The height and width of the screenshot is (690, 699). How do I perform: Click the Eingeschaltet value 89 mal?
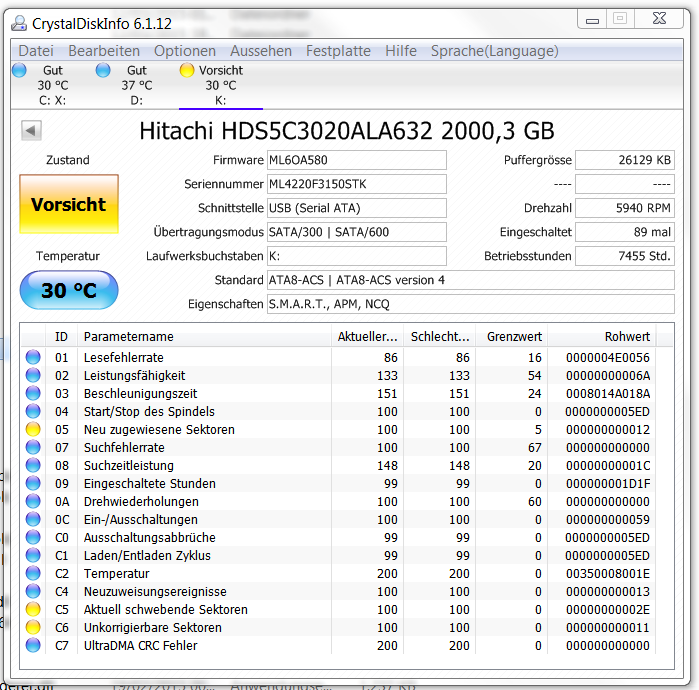point(625,232)
